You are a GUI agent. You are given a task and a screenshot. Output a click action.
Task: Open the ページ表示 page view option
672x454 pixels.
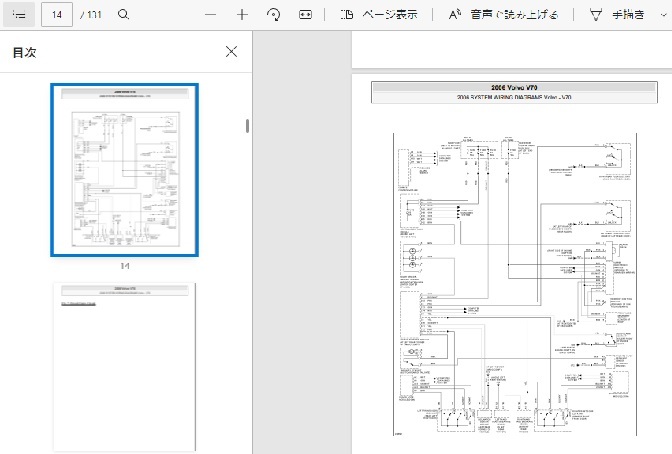(x=378, y=15)
